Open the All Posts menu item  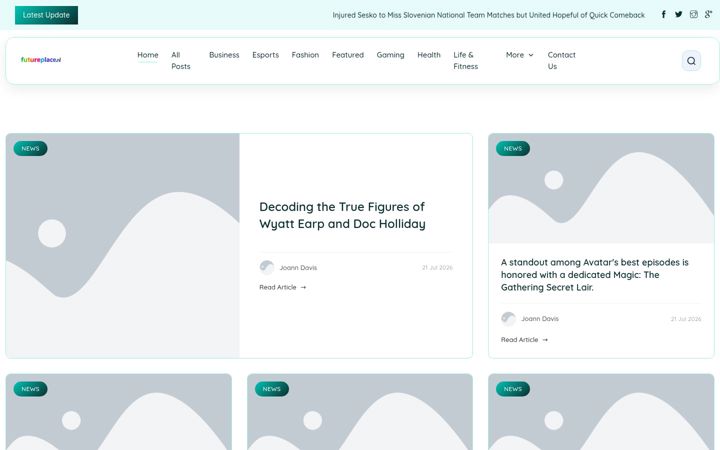pyautogui.click(x=180, y=61)
